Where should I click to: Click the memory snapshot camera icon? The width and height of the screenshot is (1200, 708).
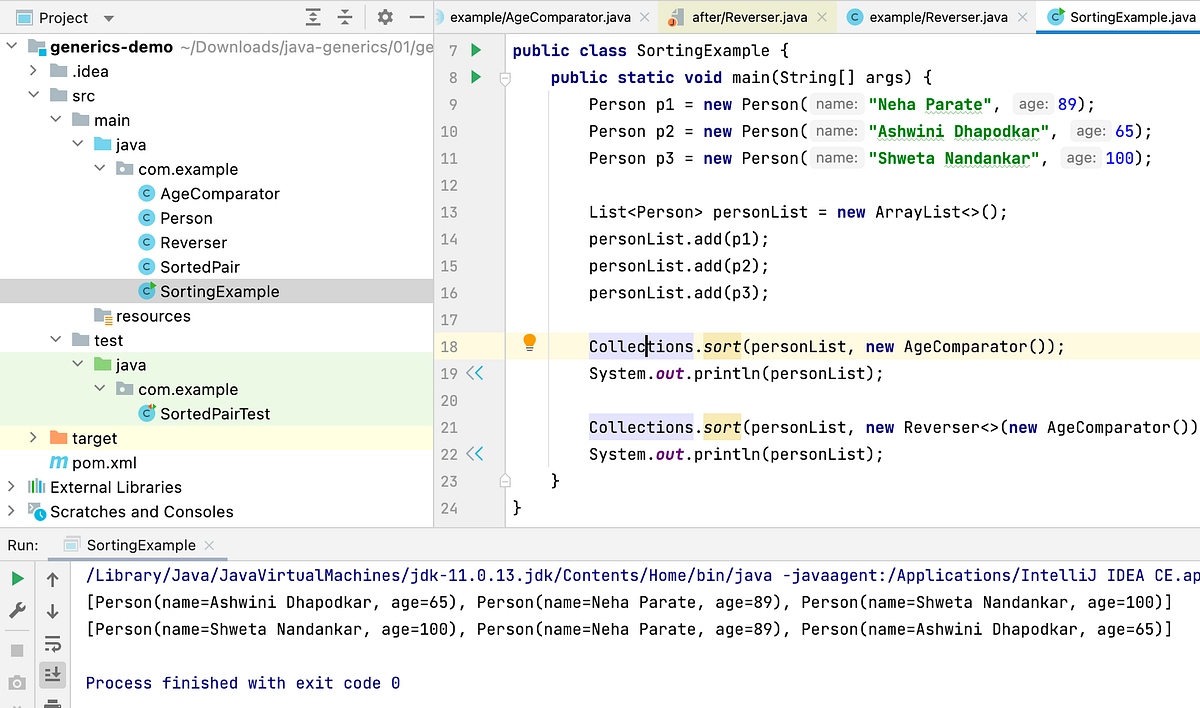(x=17, y=680)
